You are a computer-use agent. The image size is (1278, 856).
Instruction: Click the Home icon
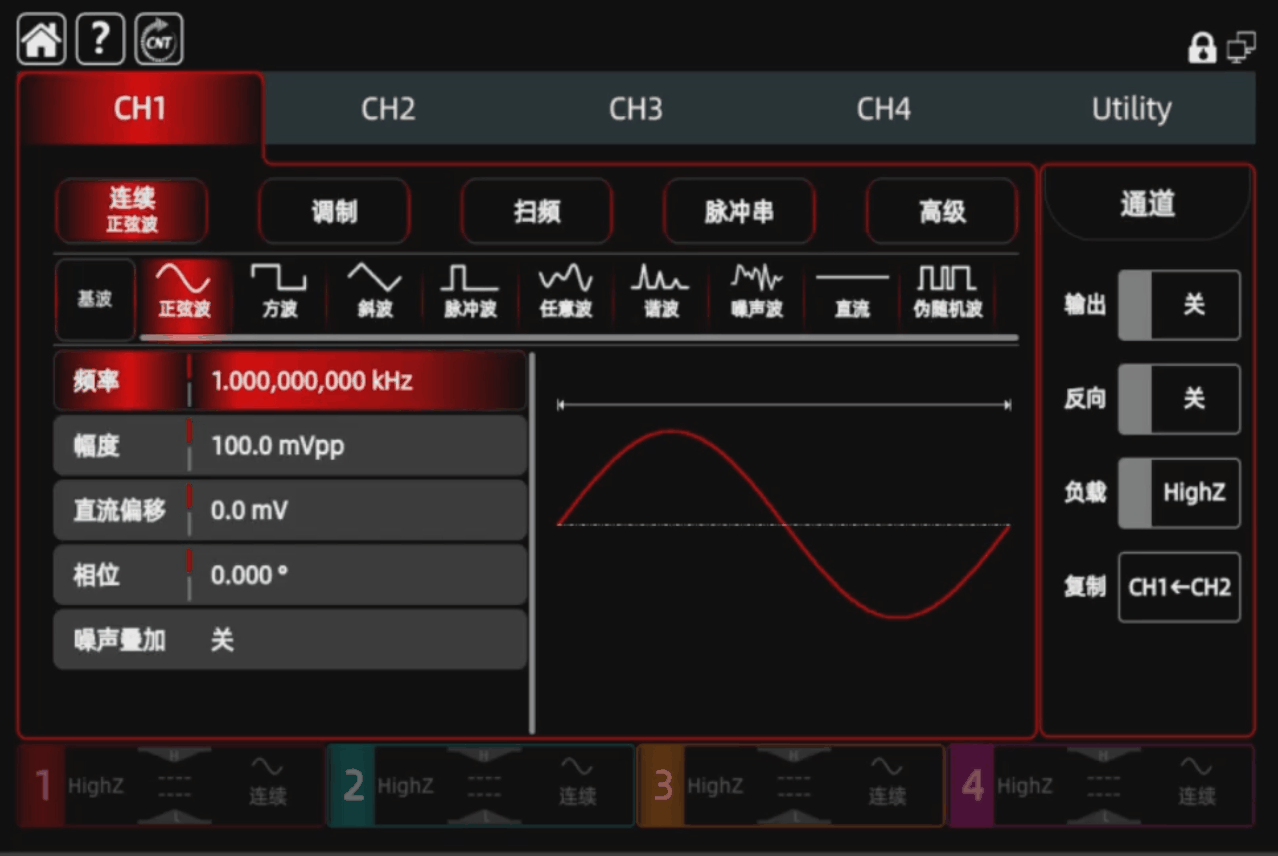pyautogui.click(x=41, y=41)
